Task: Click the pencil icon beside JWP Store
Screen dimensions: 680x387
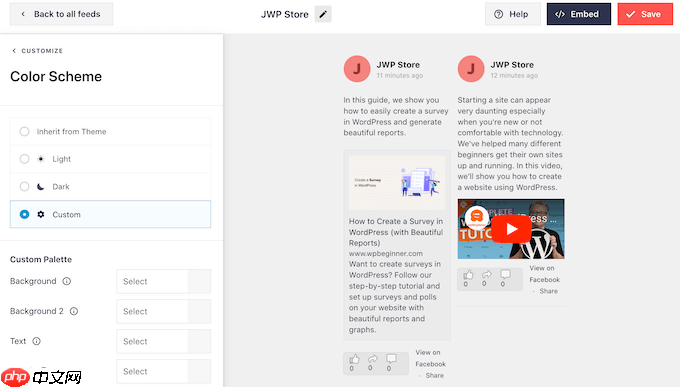Action: [x=323, y=14]
